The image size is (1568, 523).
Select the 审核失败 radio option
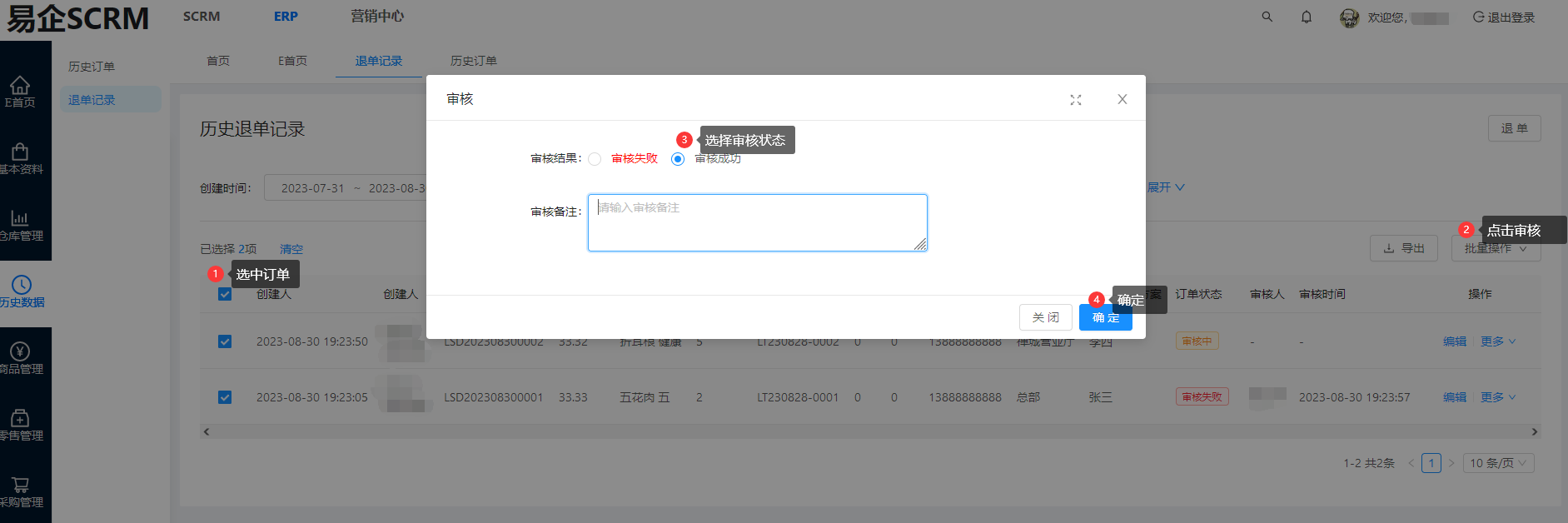(595, 159)
